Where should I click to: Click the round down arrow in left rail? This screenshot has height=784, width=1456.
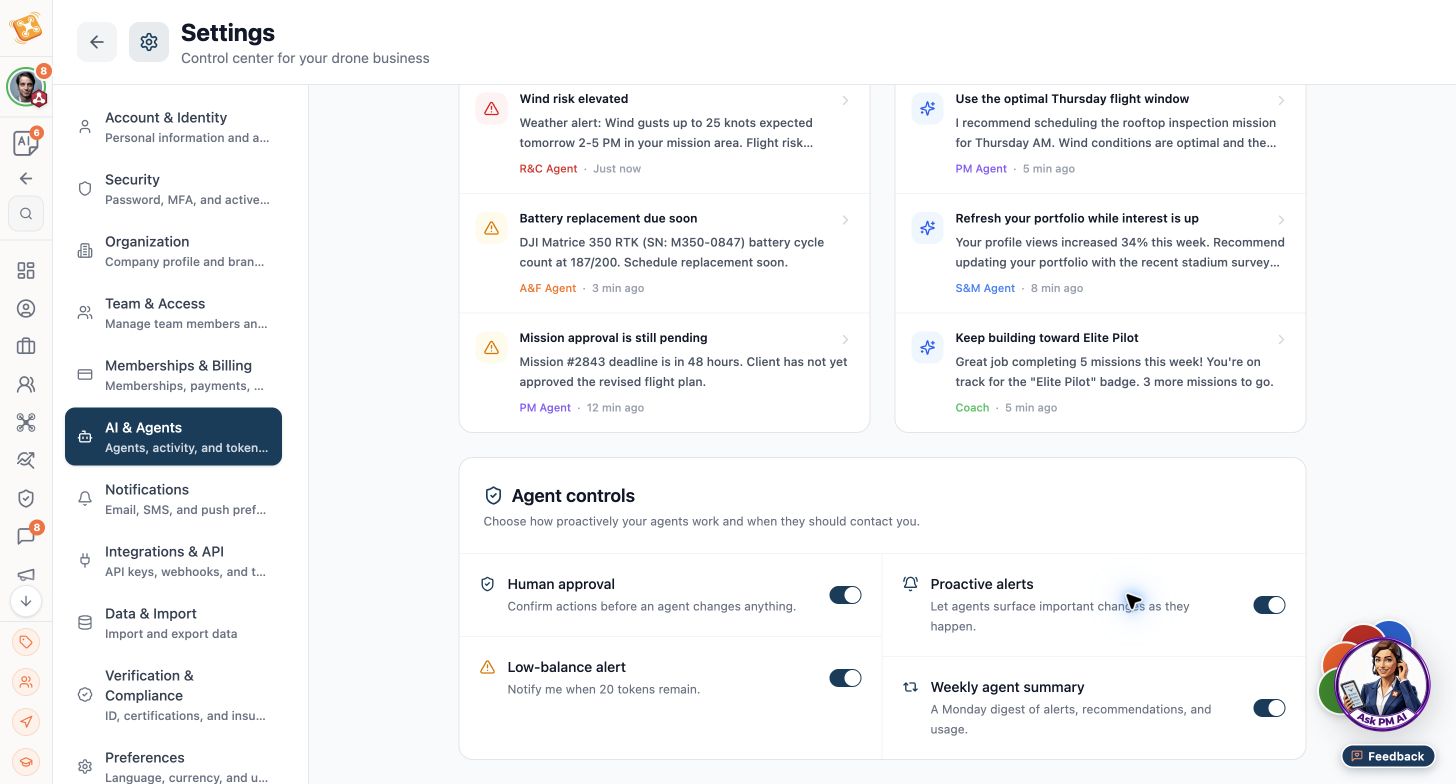[x=26, y=602]
